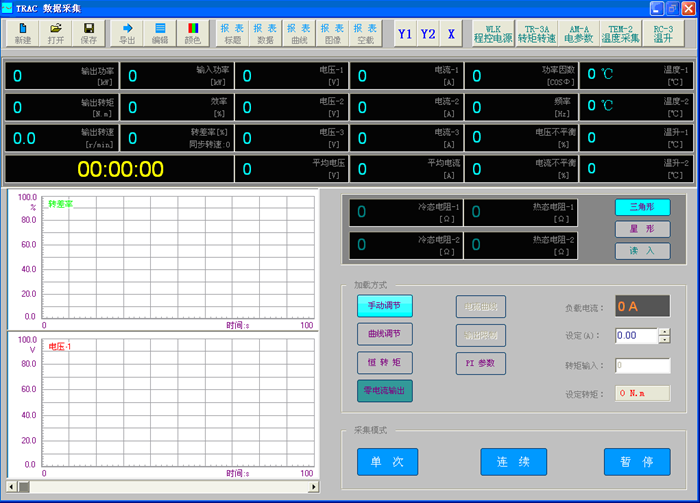Enable 手动调节 manual loading mode
The image size is (700, 503).
[x=384, y=306]
